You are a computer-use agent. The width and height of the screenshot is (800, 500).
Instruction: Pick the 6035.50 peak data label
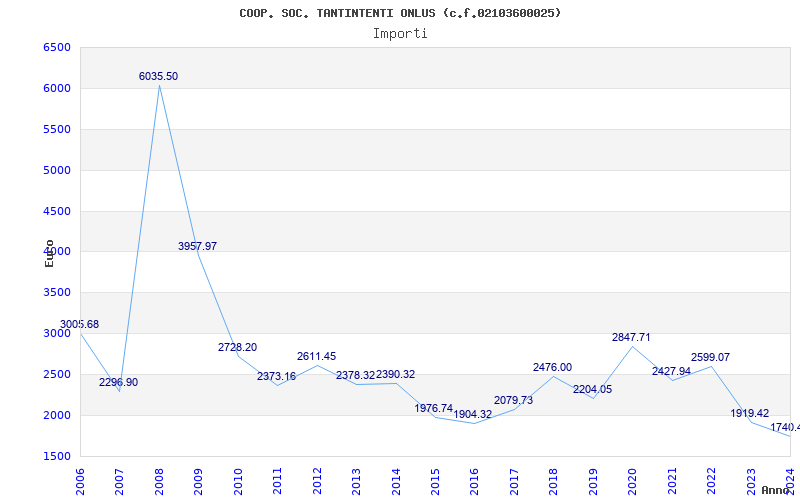point(159,77)
